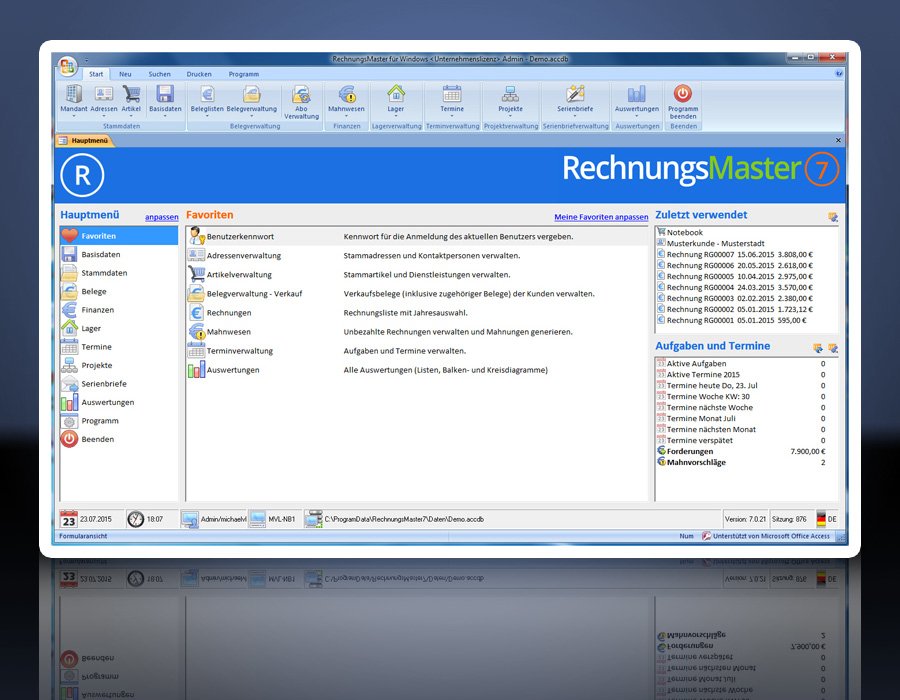This screenshot has width=900, height=700.
Task: Expand the Projekte ribbon dropdown arrow
Action: (510, 116)
